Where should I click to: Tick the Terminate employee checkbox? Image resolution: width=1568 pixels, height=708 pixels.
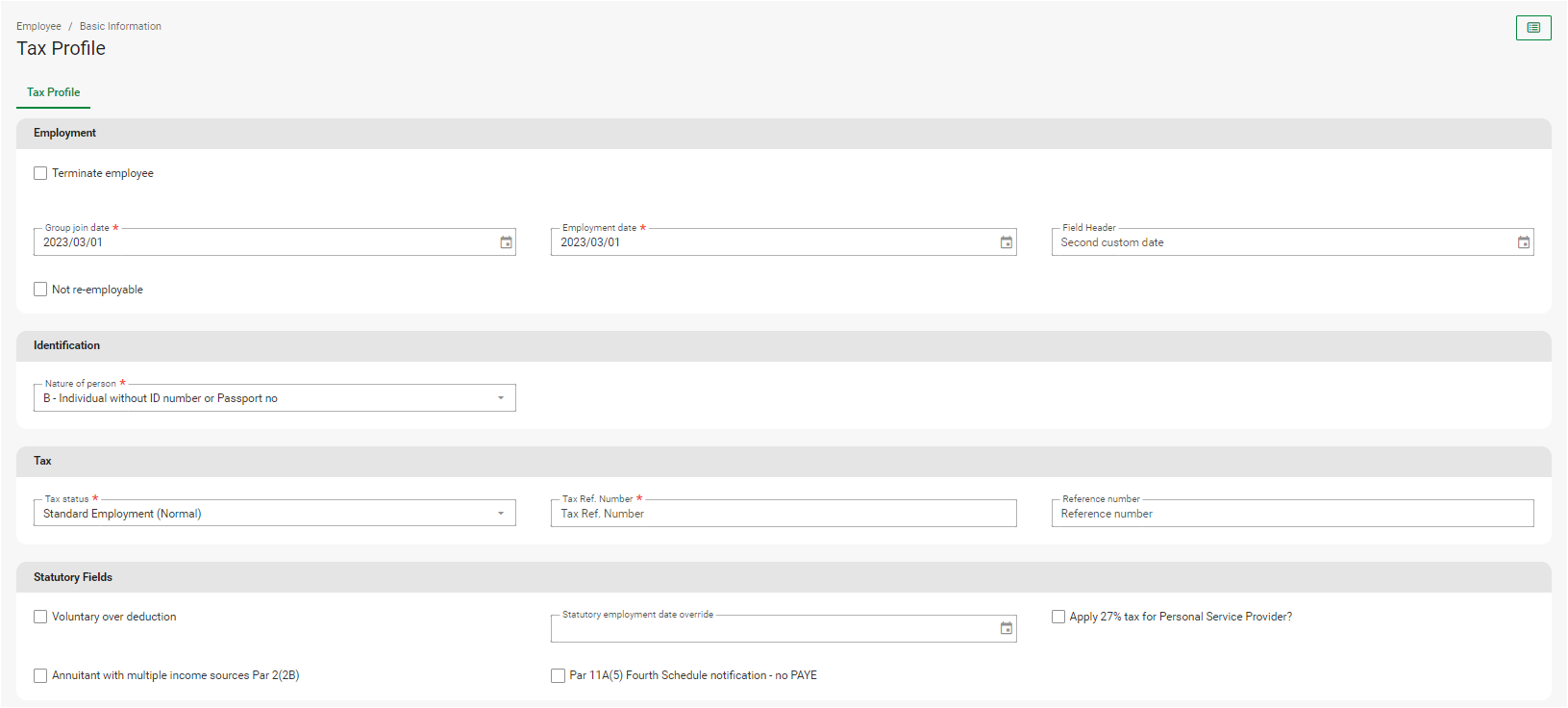[40, 173]
